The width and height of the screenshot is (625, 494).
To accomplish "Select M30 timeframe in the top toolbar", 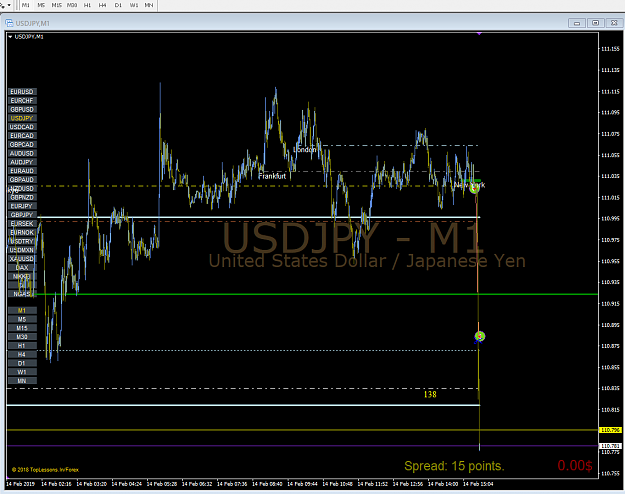I will pos(72,5).
